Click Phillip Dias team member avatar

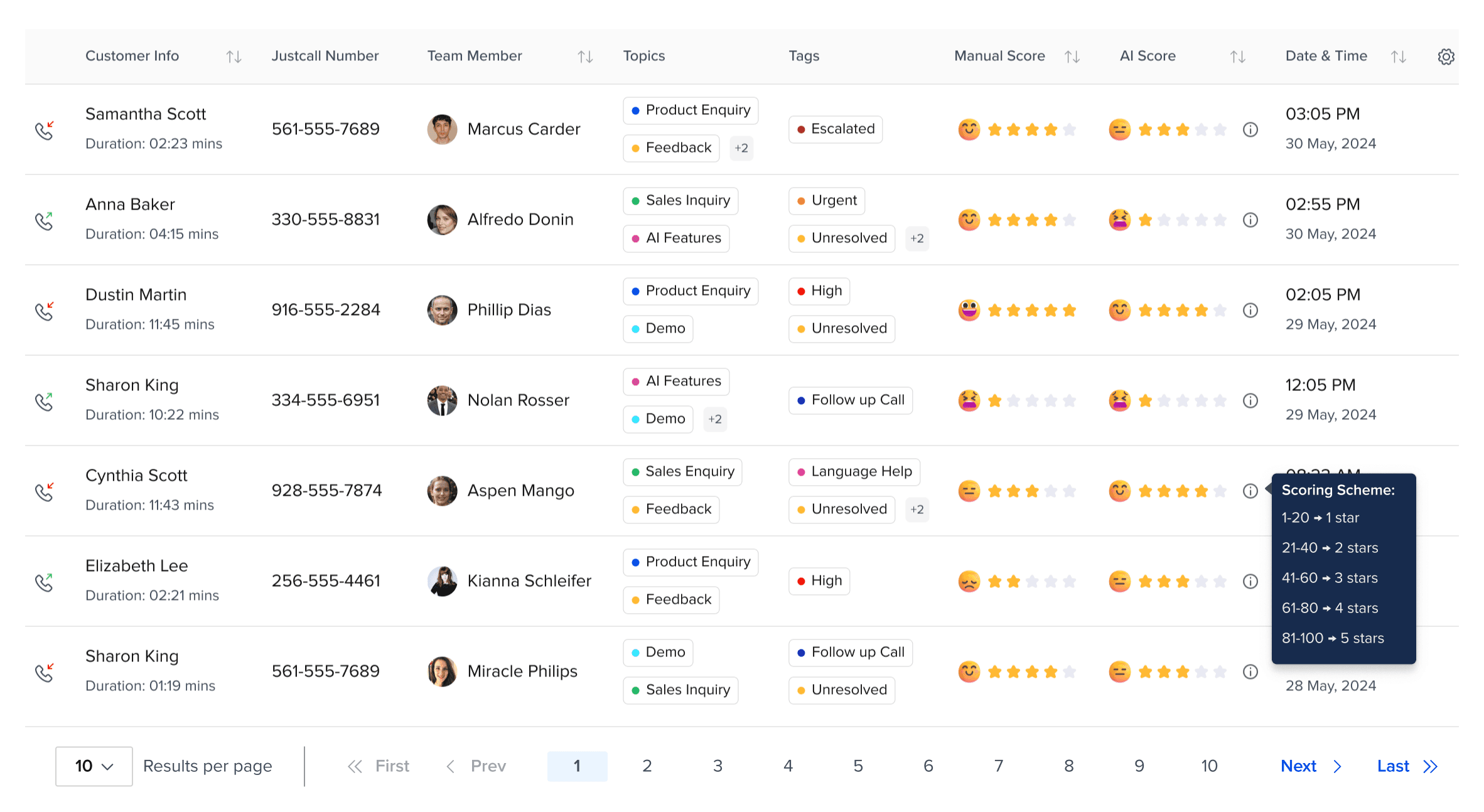click(442, 311)
